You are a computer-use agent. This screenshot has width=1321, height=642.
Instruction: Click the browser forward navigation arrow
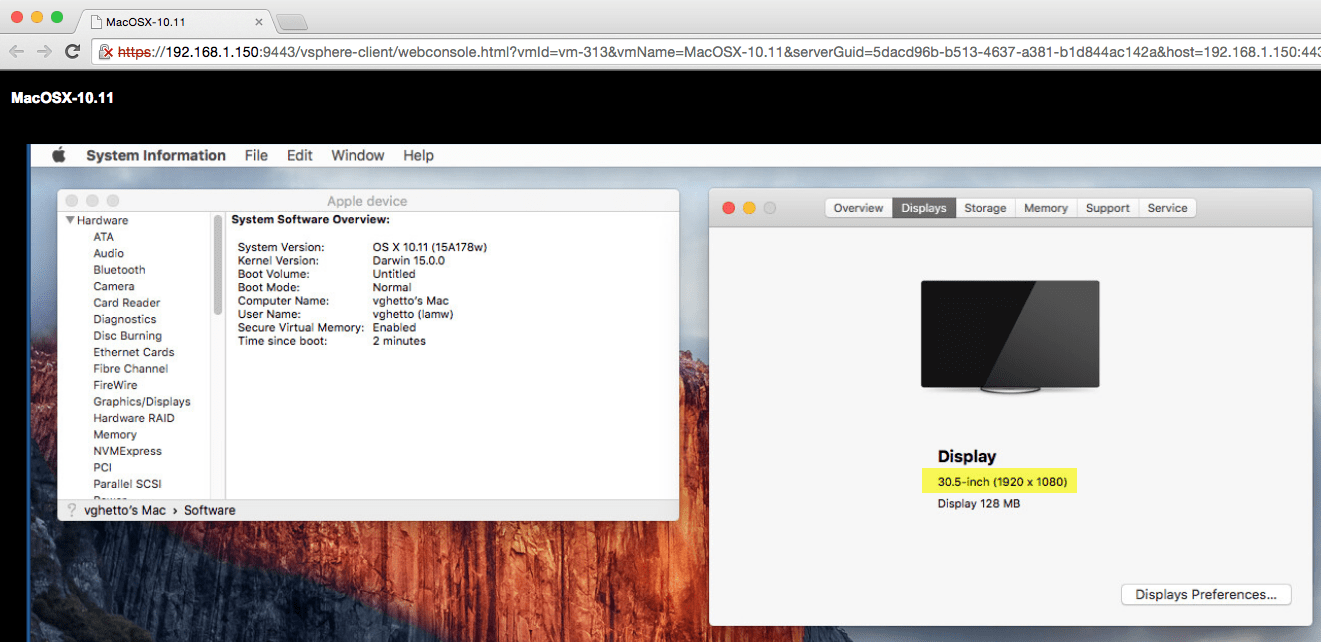coord(42,50)
